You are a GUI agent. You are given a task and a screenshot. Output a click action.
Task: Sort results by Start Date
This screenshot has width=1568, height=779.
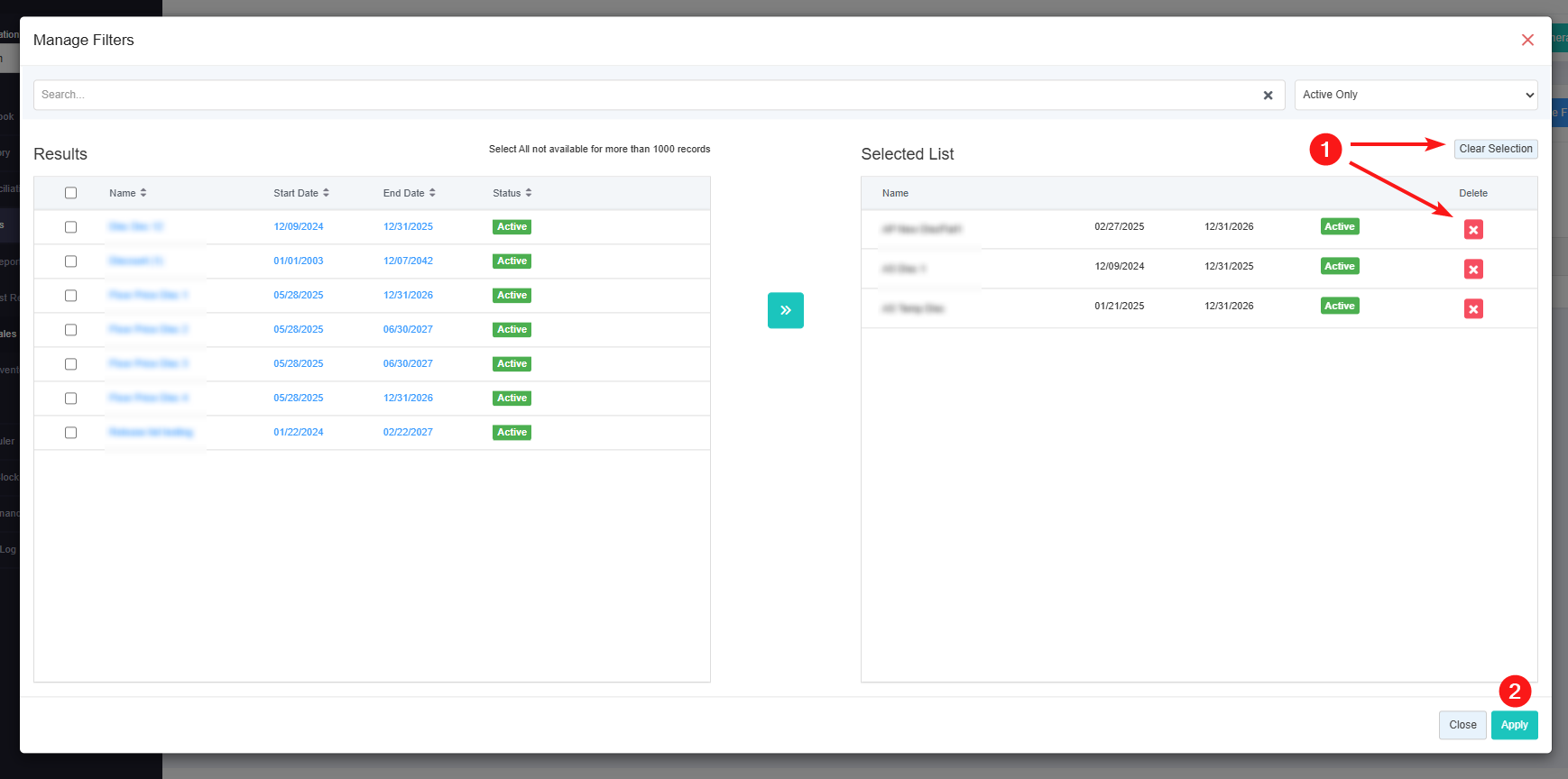326,193
